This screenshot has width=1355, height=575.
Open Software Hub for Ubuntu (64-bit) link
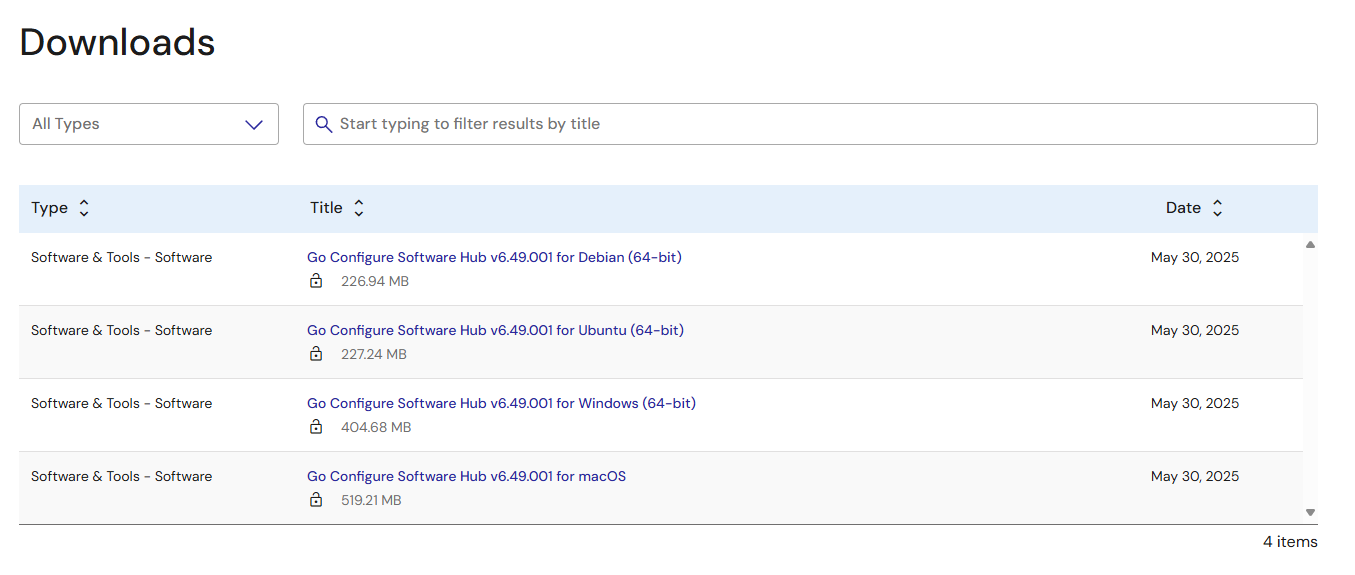[495, 330]
